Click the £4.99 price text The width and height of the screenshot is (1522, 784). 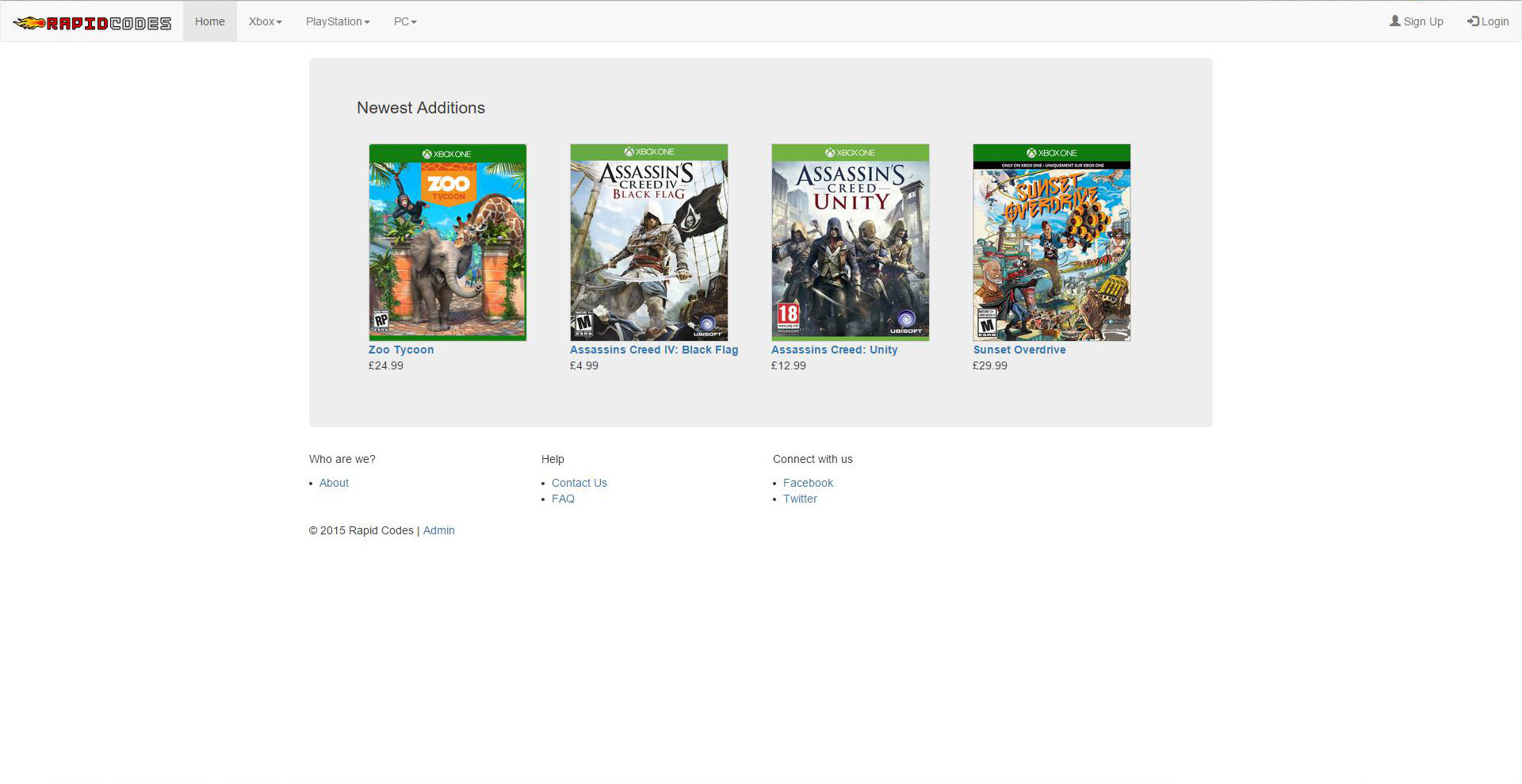[x=584, y=365]
